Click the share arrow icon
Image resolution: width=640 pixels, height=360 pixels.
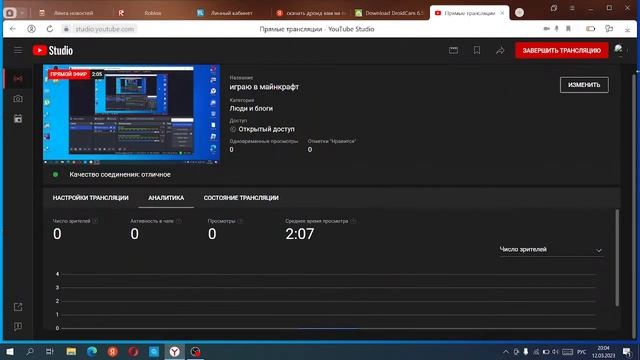click(x=500, y=51)
